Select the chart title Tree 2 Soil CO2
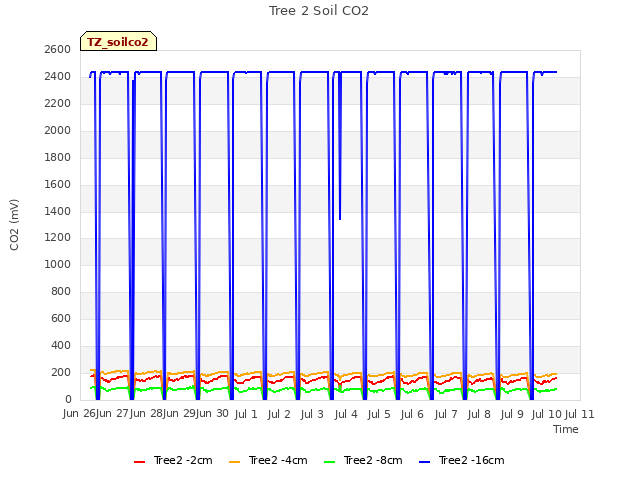The width and height of the screenshot is (640, 480). (319, 11)
